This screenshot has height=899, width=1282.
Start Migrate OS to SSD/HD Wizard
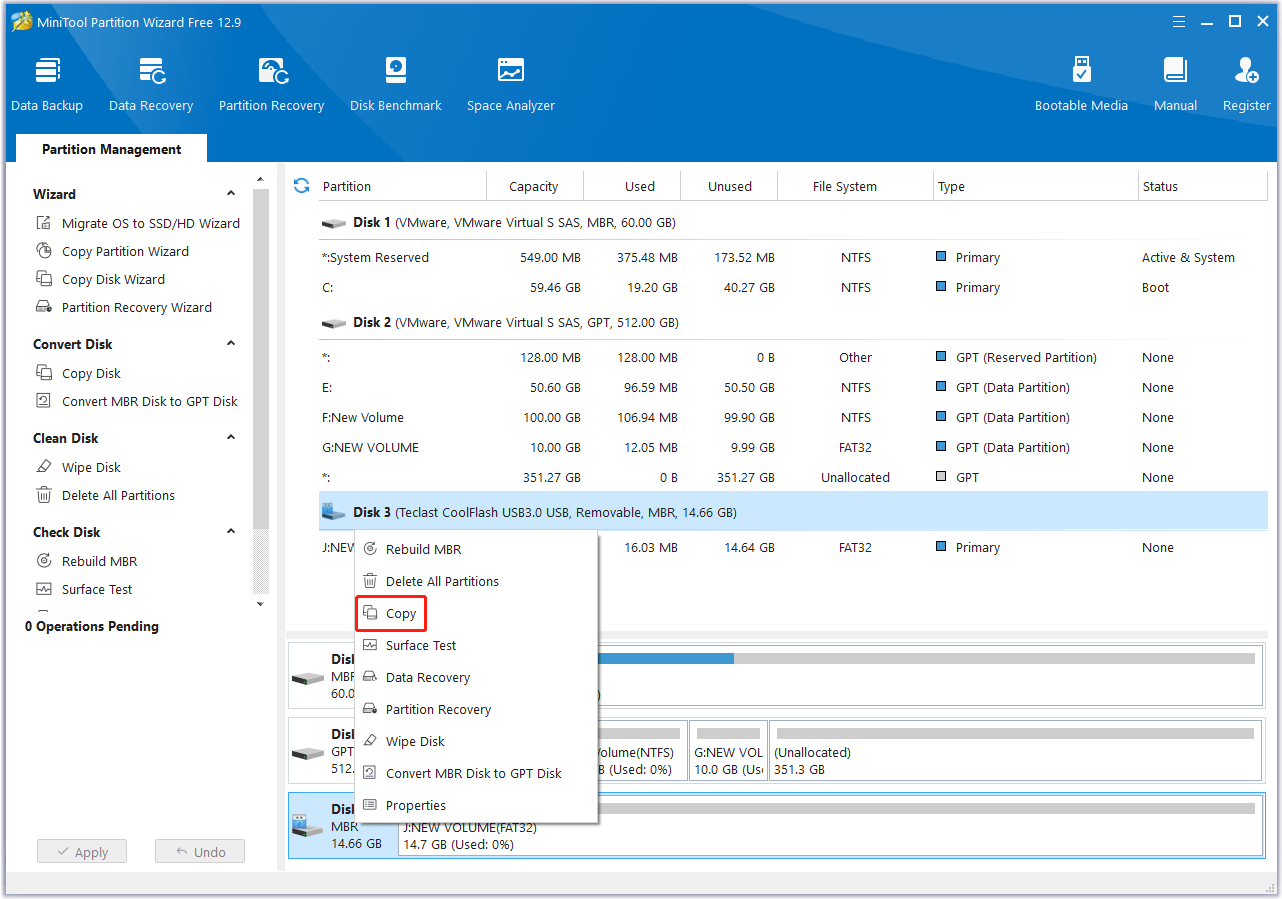click(x=138, y=223)
